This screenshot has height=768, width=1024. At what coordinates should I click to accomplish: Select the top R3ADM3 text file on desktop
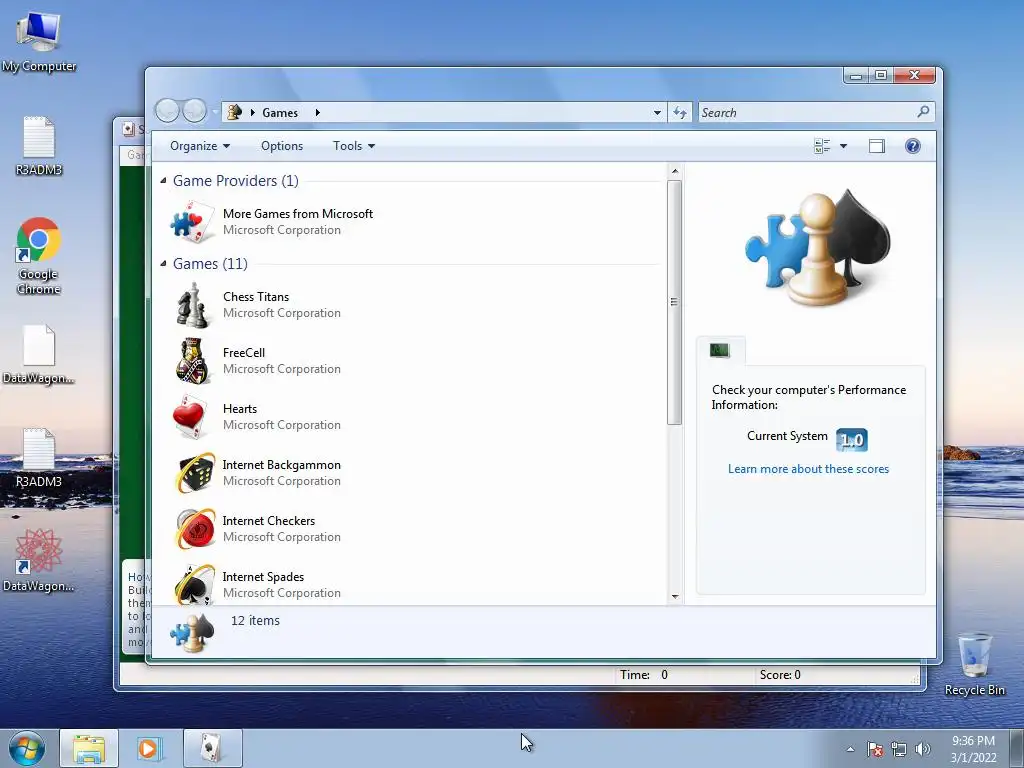pos(39,146)
